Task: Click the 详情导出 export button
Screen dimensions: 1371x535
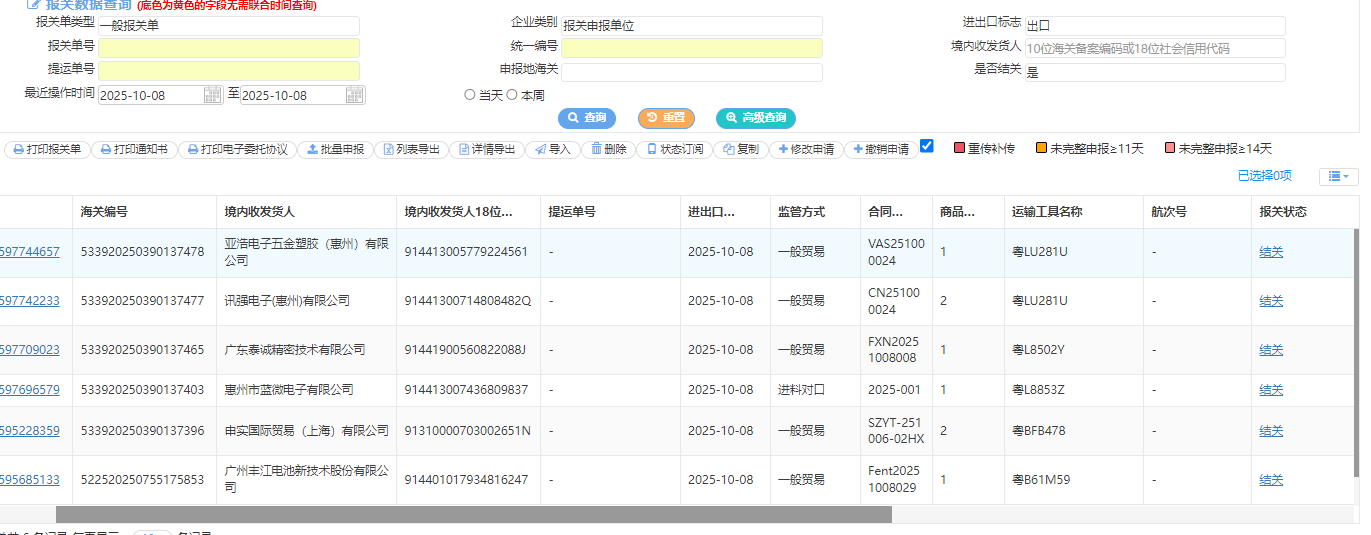Action: pos(486,150)
